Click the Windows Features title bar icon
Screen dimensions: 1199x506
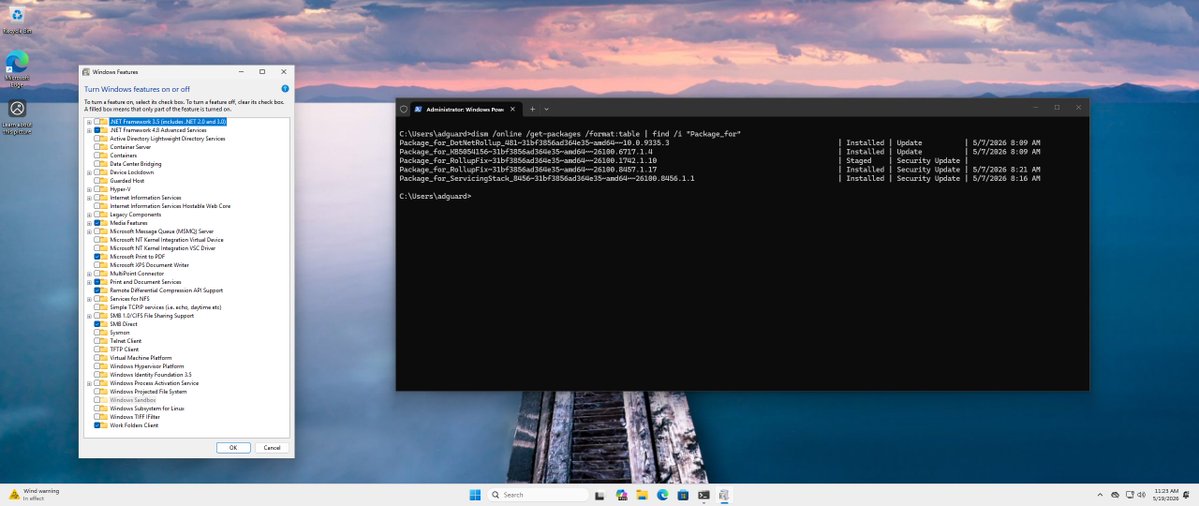point(86,72)
